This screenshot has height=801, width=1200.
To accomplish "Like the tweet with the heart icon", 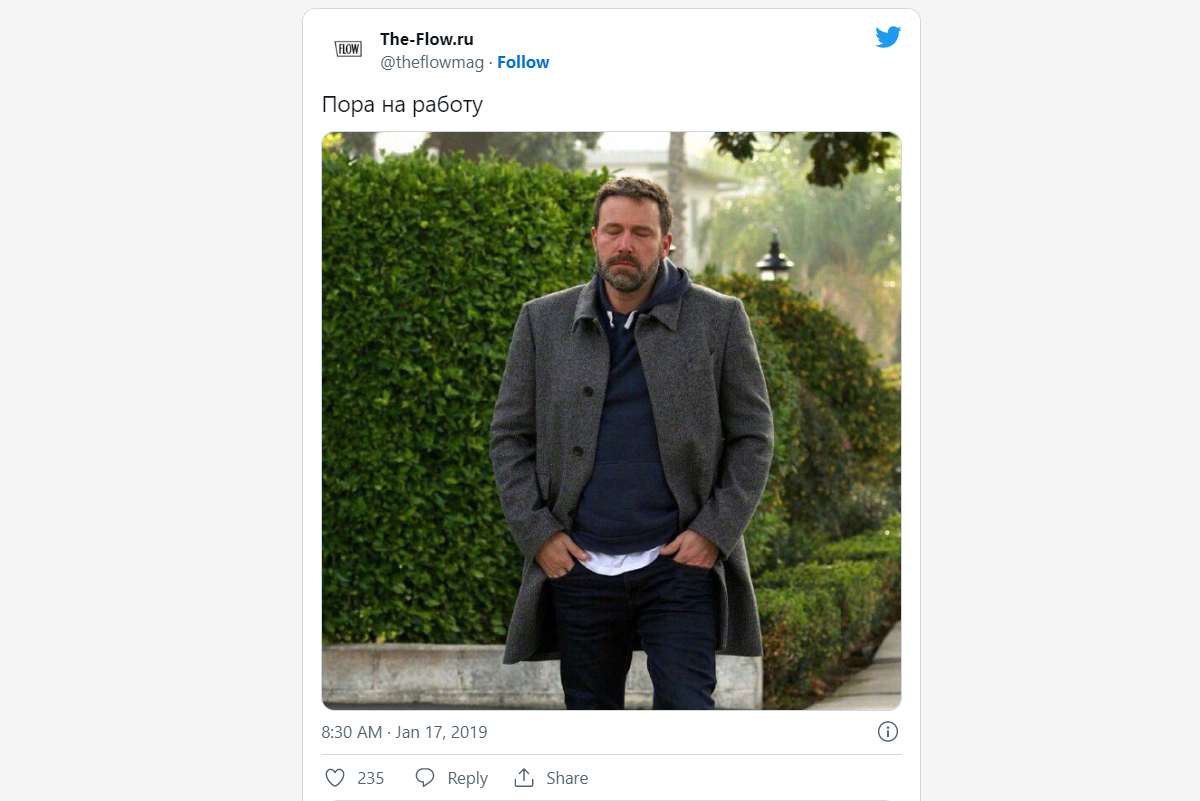I will click(335, 778).
